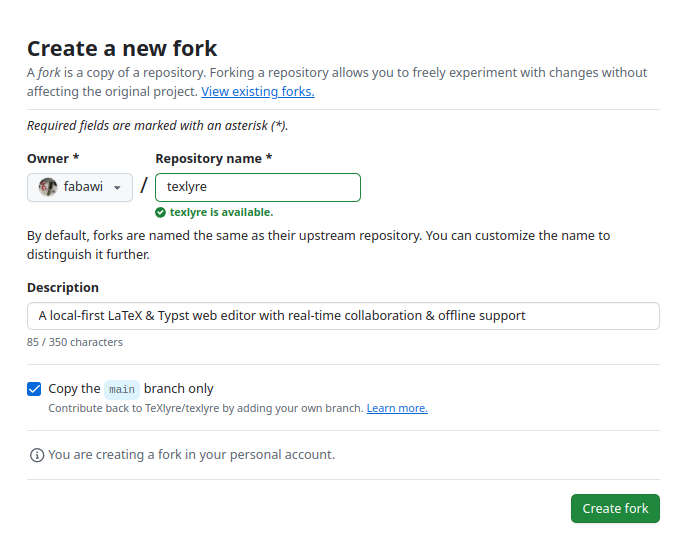Screen dimensions: 677x545
Task: Click the "Copy the main branch only" label
Action: click(x=130, y=389)
